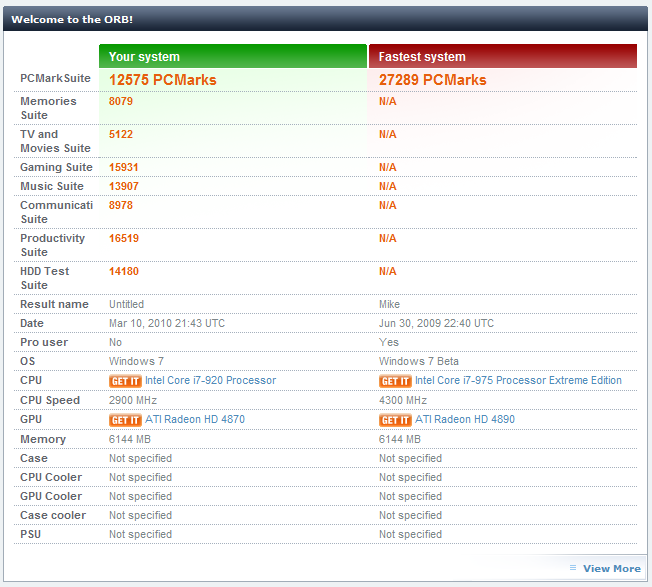Open ATI Radeon HD 4870 link
Viewport: 652px width, 587px height.
click(195, 419)
